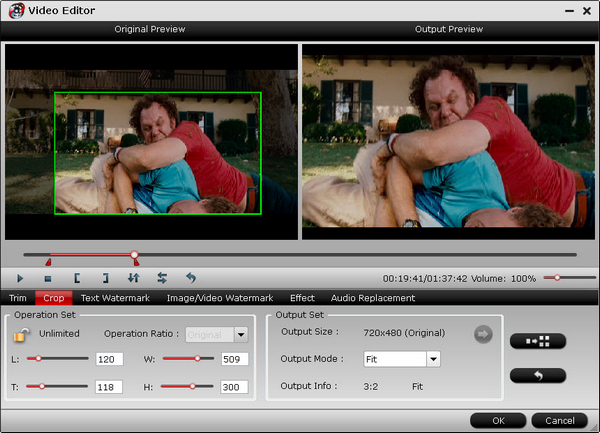Click the green crop frame in Original Preview

click(x=158, y=153)
